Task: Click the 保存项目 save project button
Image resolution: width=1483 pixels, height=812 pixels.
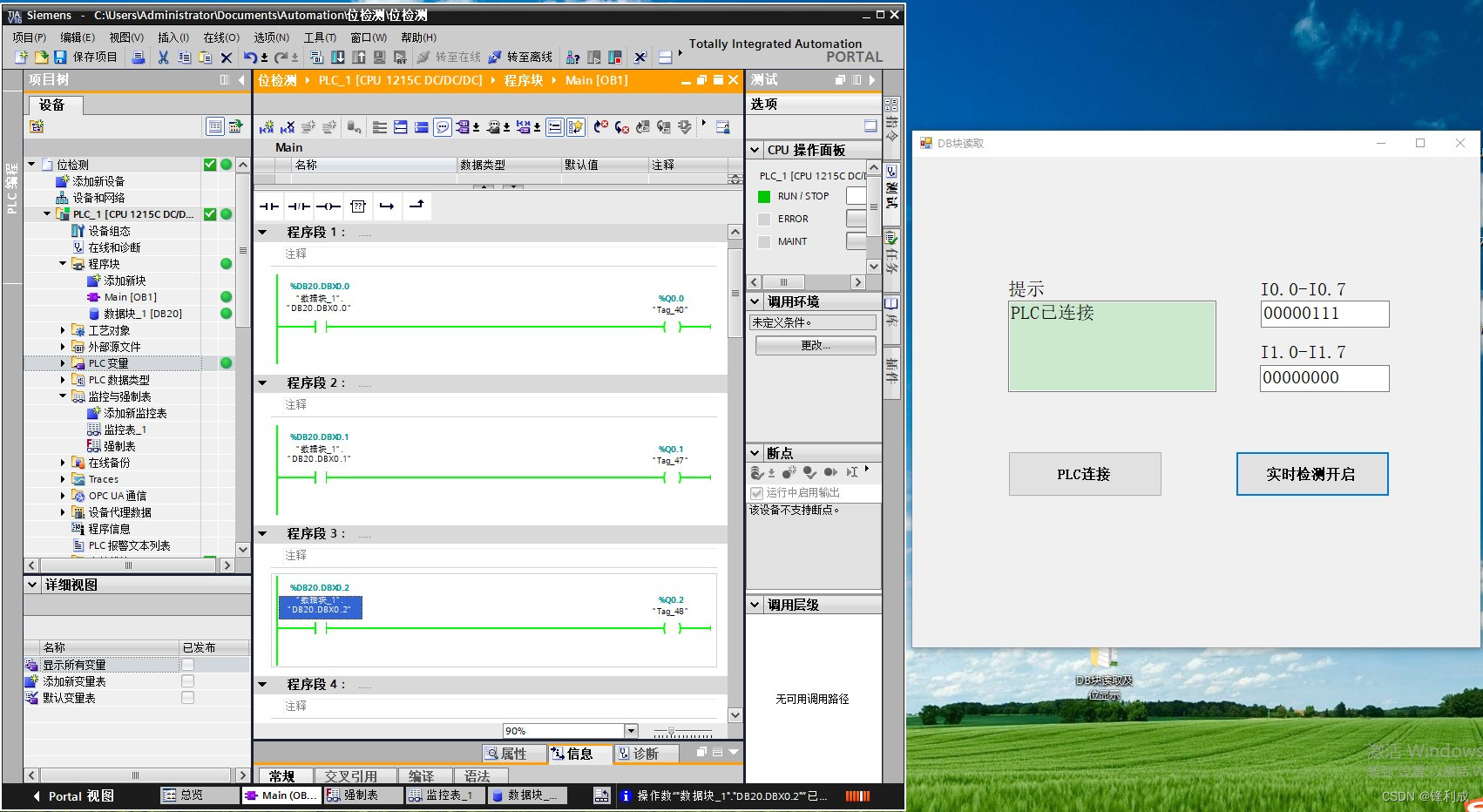Action: pyautogui.click(x=85, y=57)
